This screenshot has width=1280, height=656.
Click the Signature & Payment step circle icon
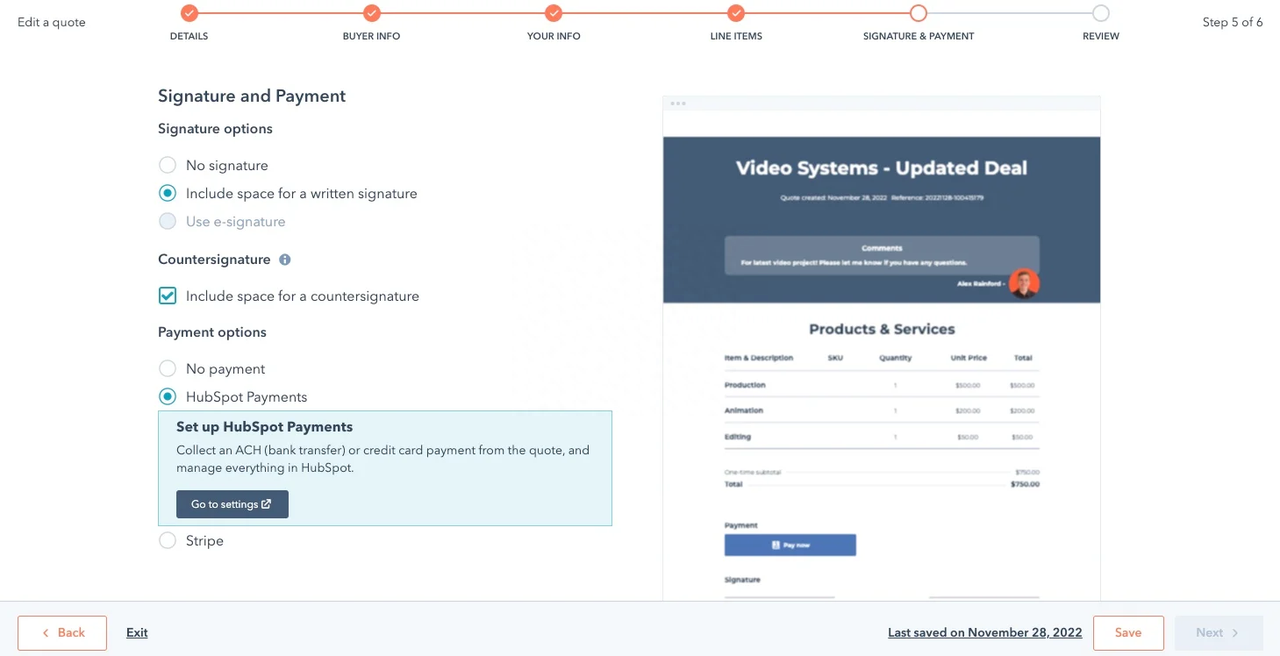pyautogui.click(x=918, y=13)
